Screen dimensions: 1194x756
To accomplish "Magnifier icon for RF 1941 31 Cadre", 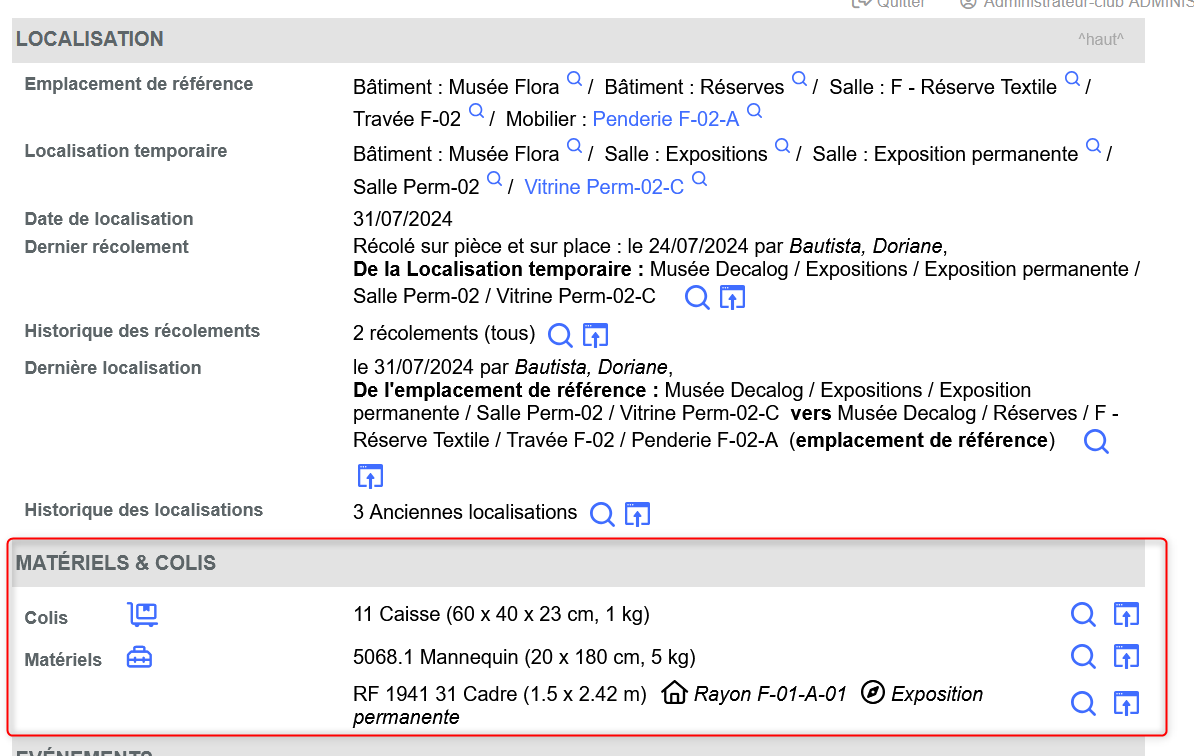I will click(1083, 704).
